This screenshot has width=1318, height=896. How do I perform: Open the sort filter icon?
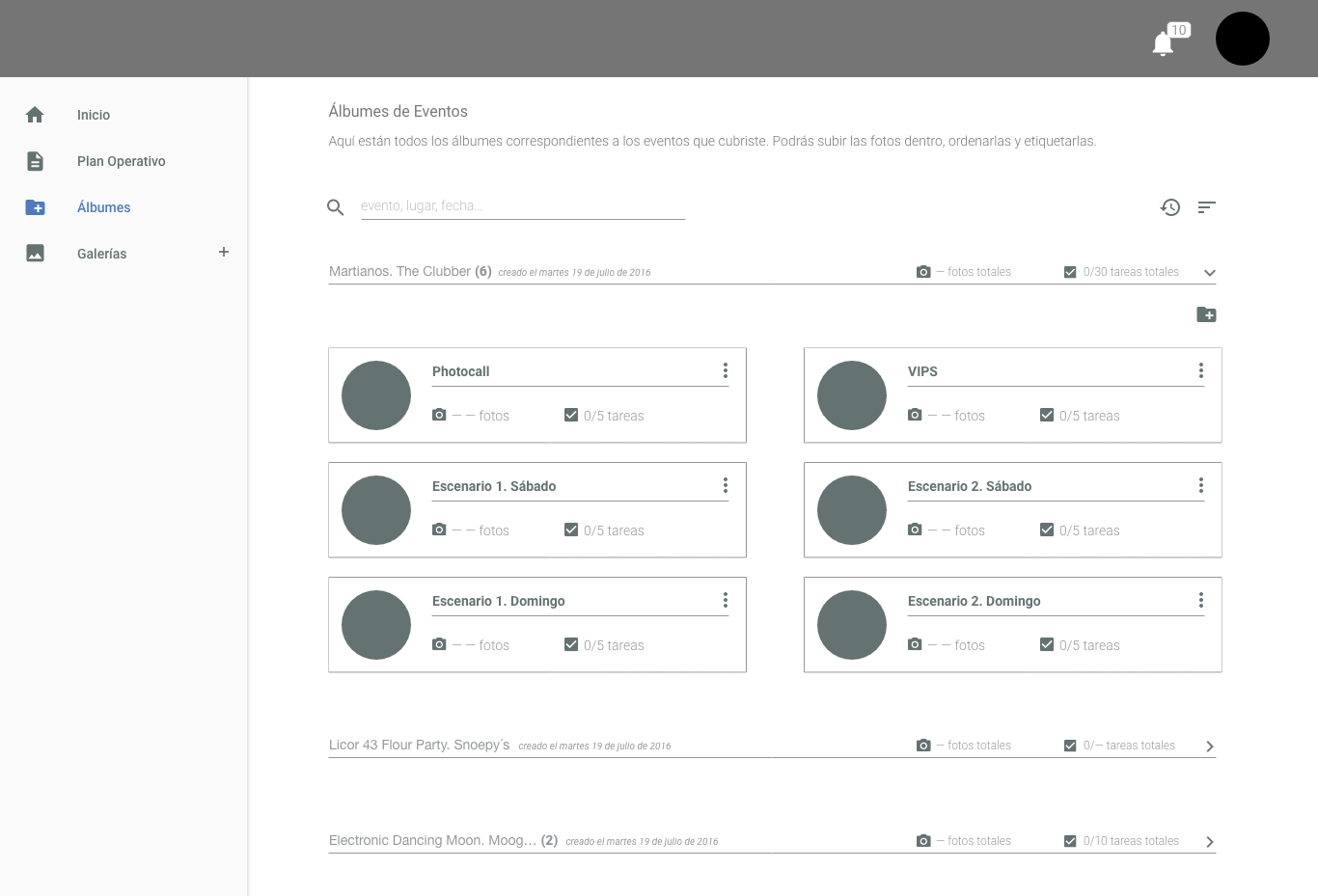tap(1207, 207)
